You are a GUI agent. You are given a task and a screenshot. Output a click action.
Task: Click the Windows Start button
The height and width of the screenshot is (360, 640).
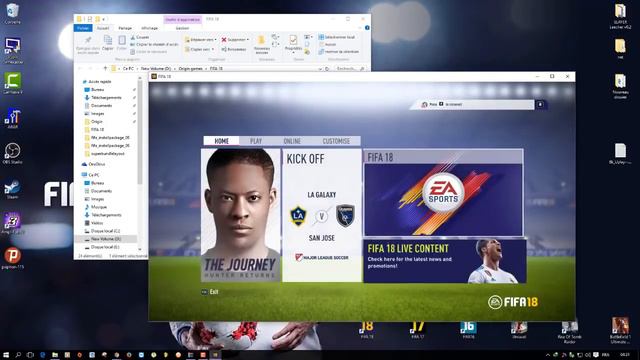click(x=6, y=355)
